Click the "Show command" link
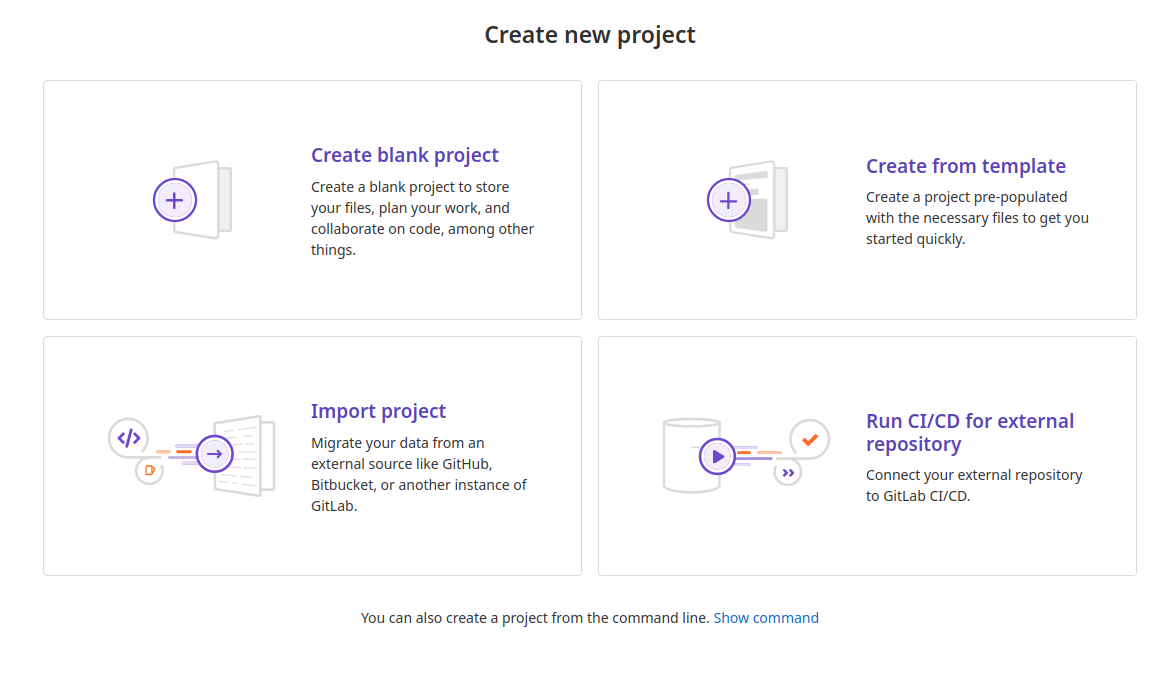 click(x=765, y=618)
